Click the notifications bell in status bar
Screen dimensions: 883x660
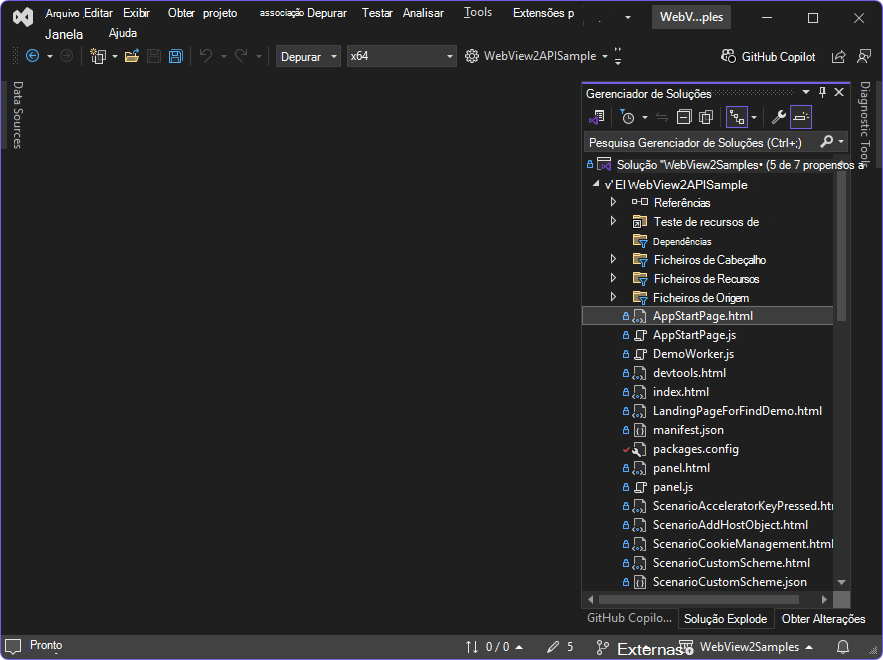coord(842,647)
